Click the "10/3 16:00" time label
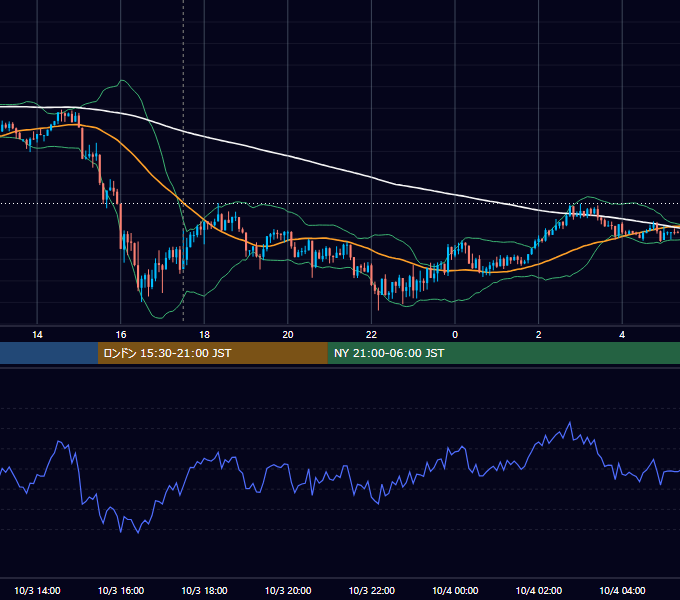Image resolution: width=680 pixels, height=600 pixels. click(x=121, y=590)
